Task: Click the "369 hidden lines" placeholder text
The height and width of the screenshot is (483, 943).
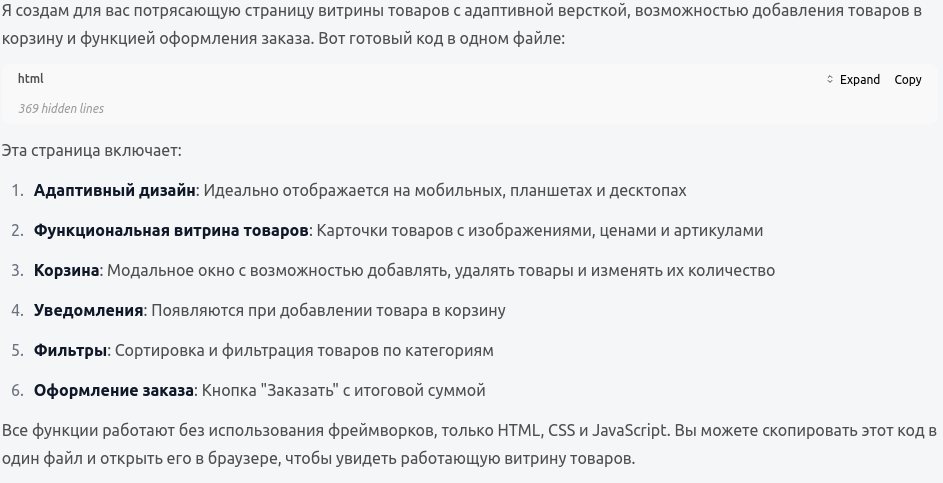Action: 61,108
